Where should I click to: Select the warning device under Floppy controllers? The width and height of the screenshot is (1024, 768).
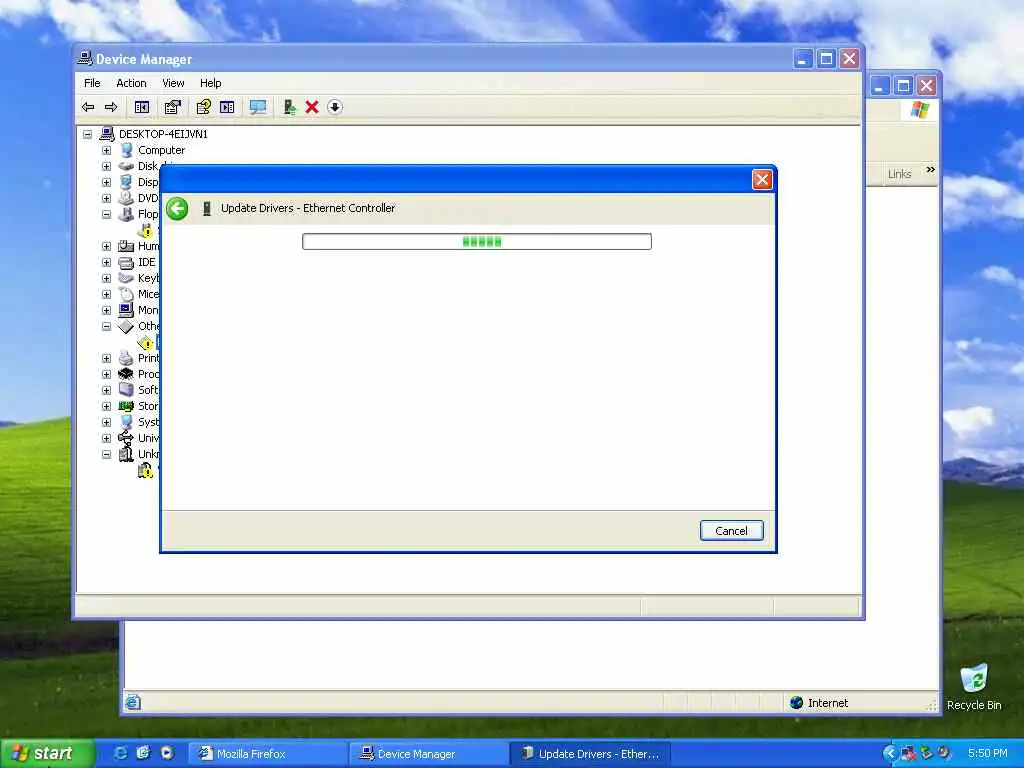coord(146,231)
